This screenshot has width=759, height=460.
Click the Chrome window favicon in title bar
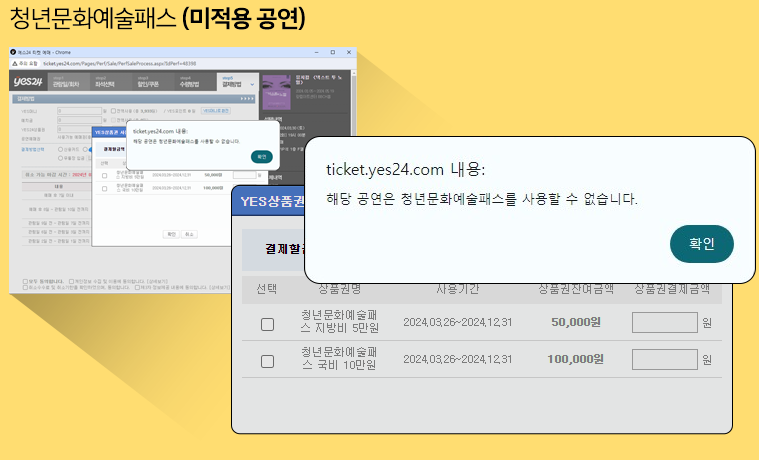pos(13,52)
